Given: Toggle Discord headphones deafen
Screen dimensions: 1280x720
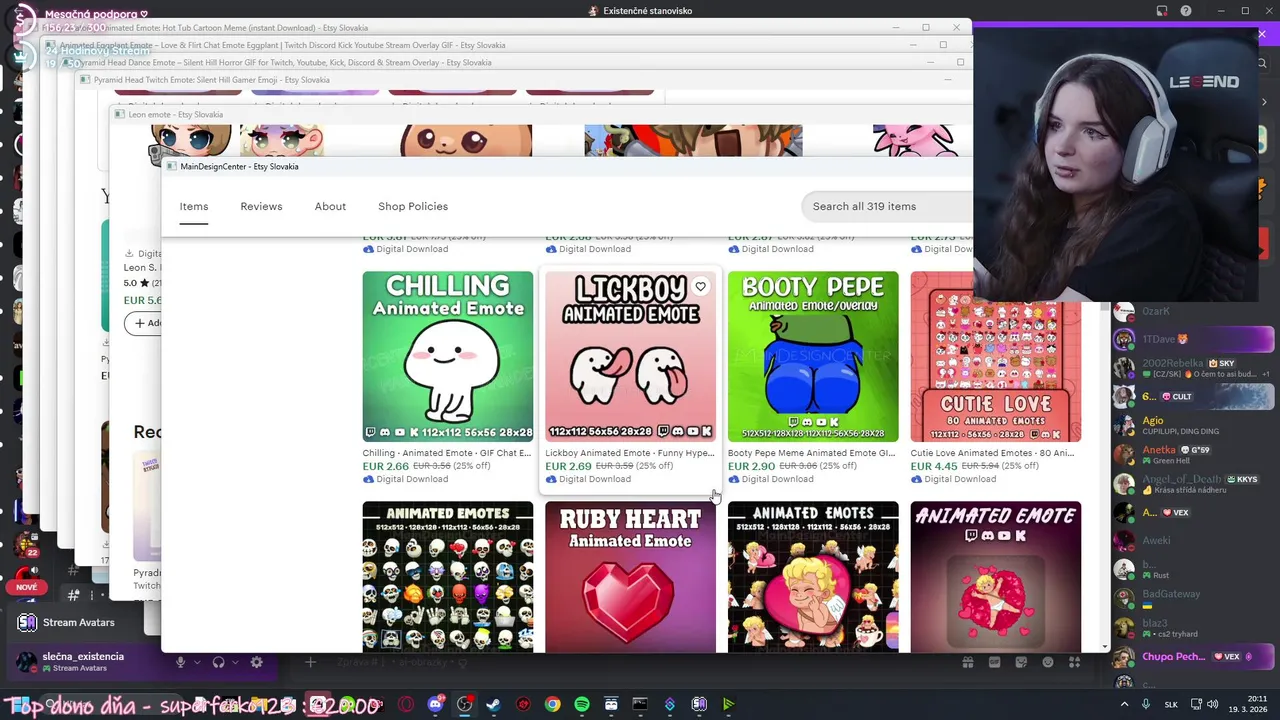Looking at the screenshot, I should click(218, 662).
